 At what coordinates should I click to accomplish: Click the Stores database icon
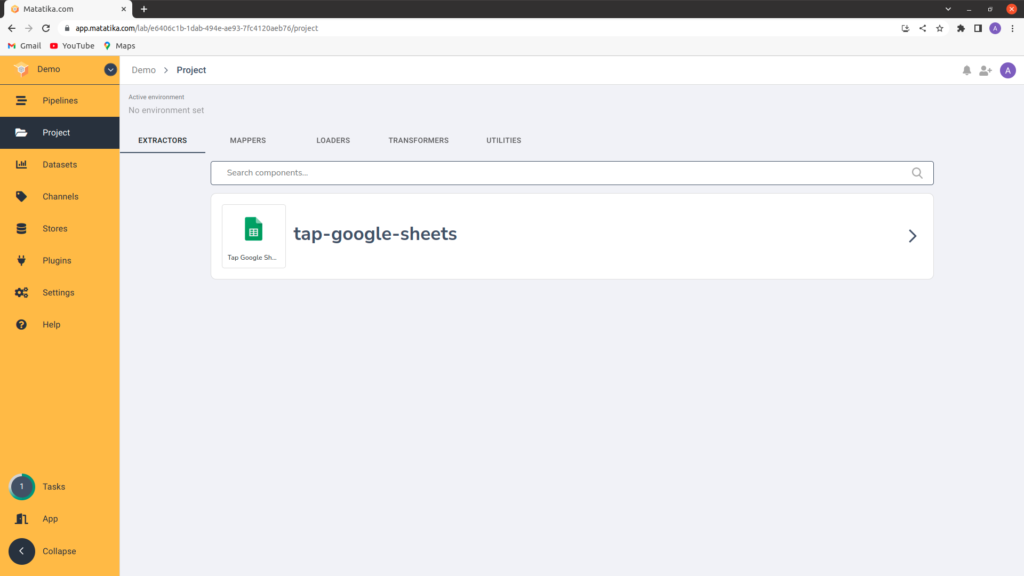point(21,229)
